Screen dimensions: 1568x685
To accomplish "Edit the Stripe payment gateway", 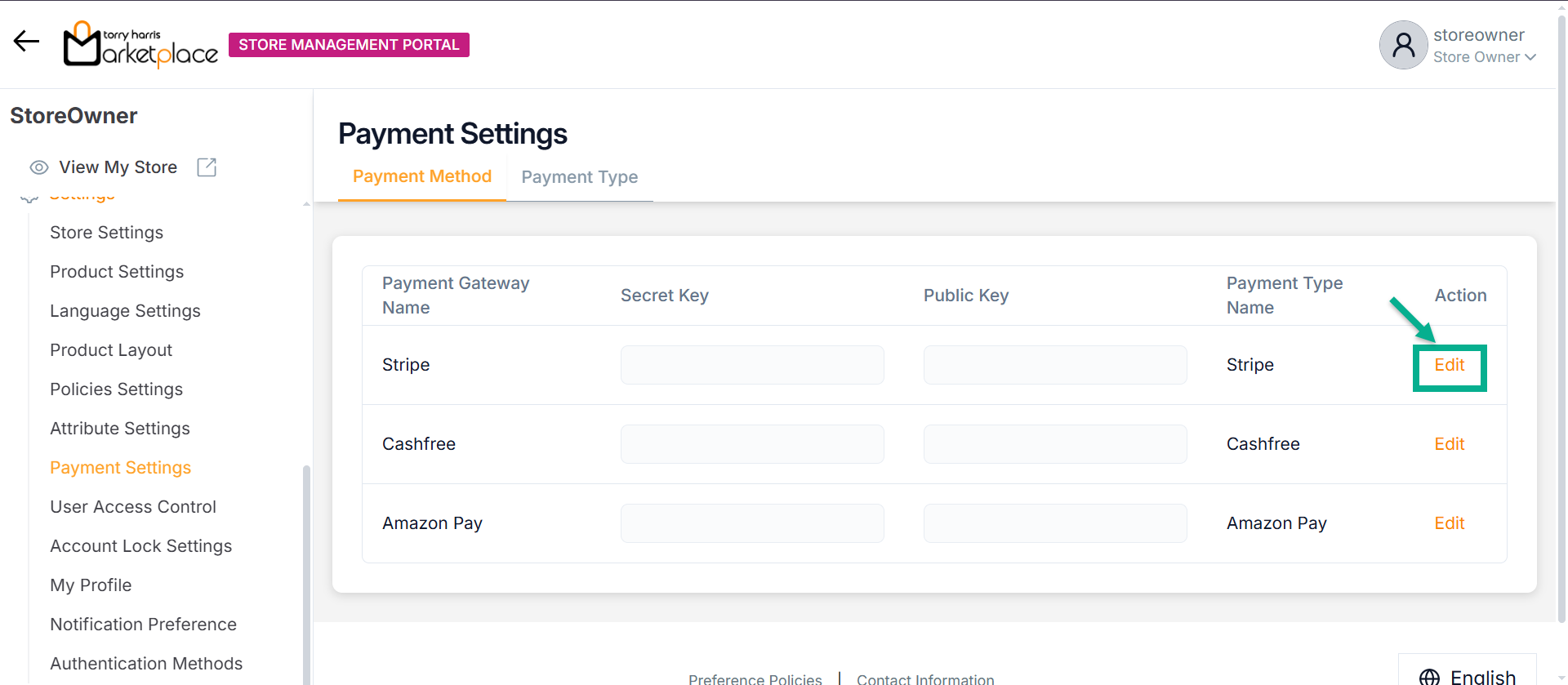I will [x=1449, y=366].
